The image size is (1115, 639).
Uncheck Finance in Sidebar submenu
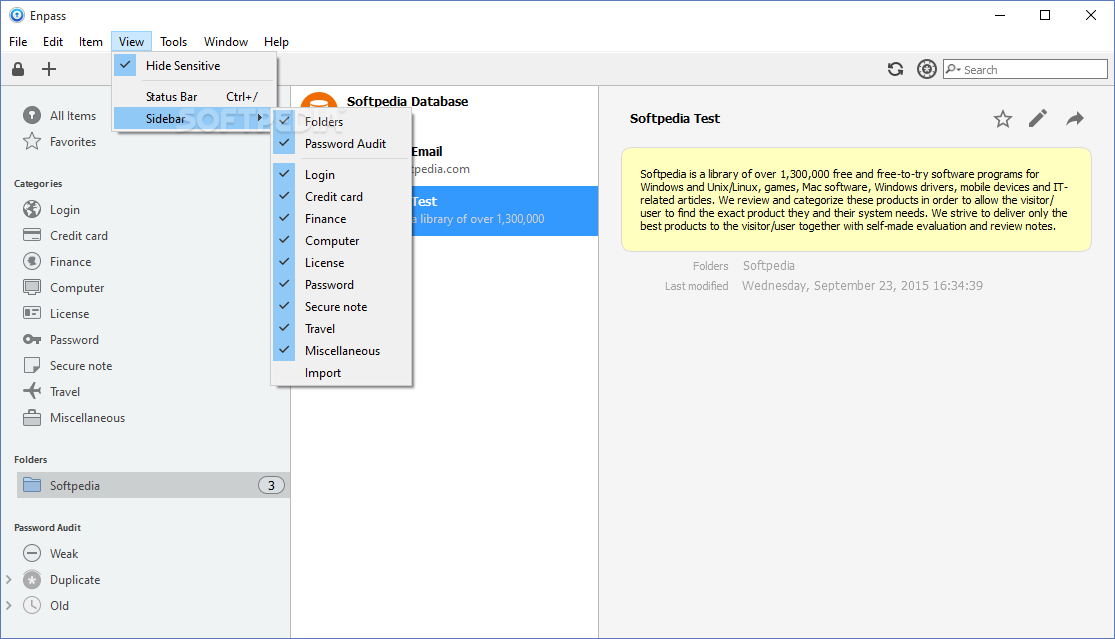tap(341, 218)
